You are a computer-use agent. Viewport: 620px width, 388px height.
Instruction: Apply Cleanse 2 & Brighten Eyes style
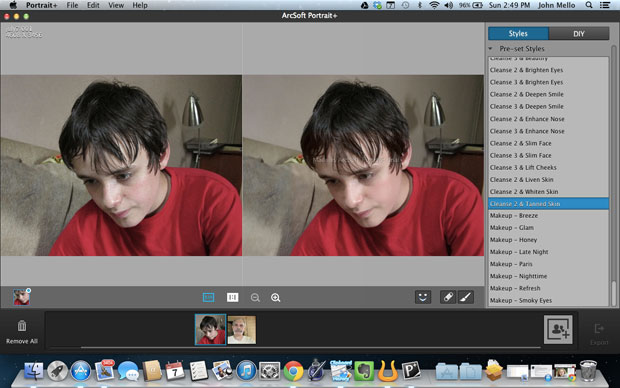coord(548,70)
